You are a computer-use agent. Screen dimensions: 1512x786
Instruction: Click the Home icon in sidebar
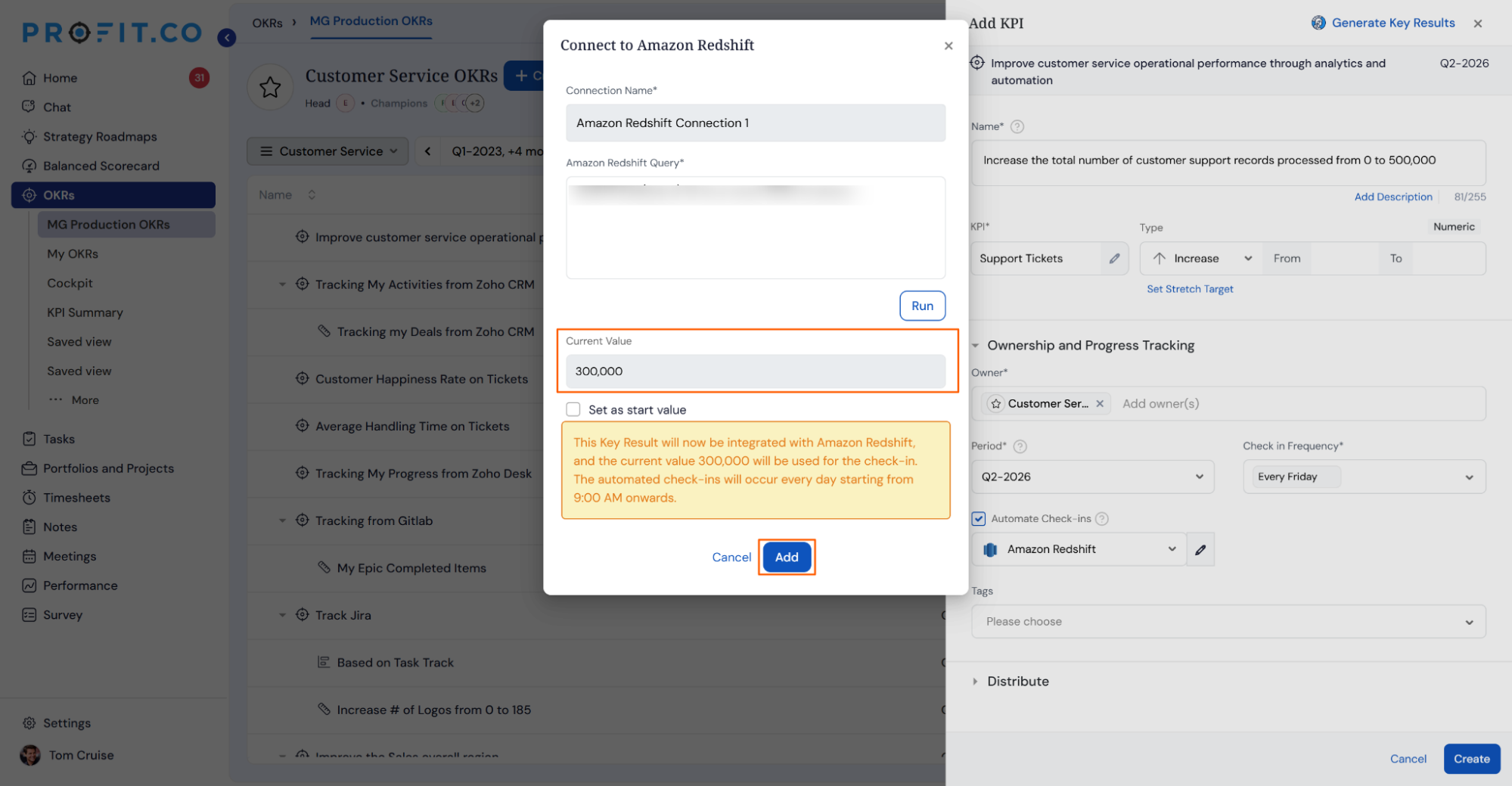[29, 78]
